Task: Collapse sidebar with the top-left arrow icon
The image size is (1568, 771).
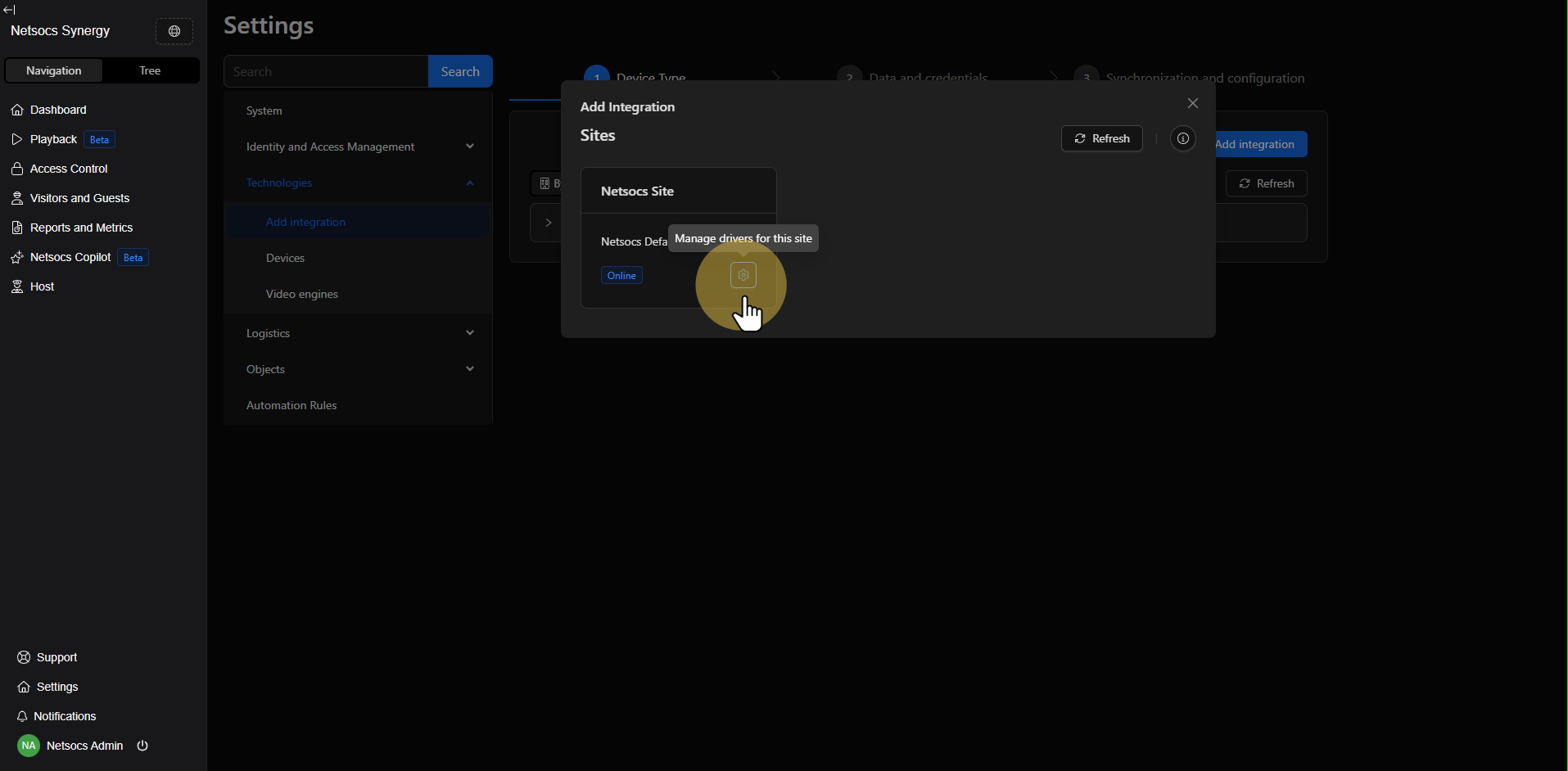Action: [x=10, y=10]
